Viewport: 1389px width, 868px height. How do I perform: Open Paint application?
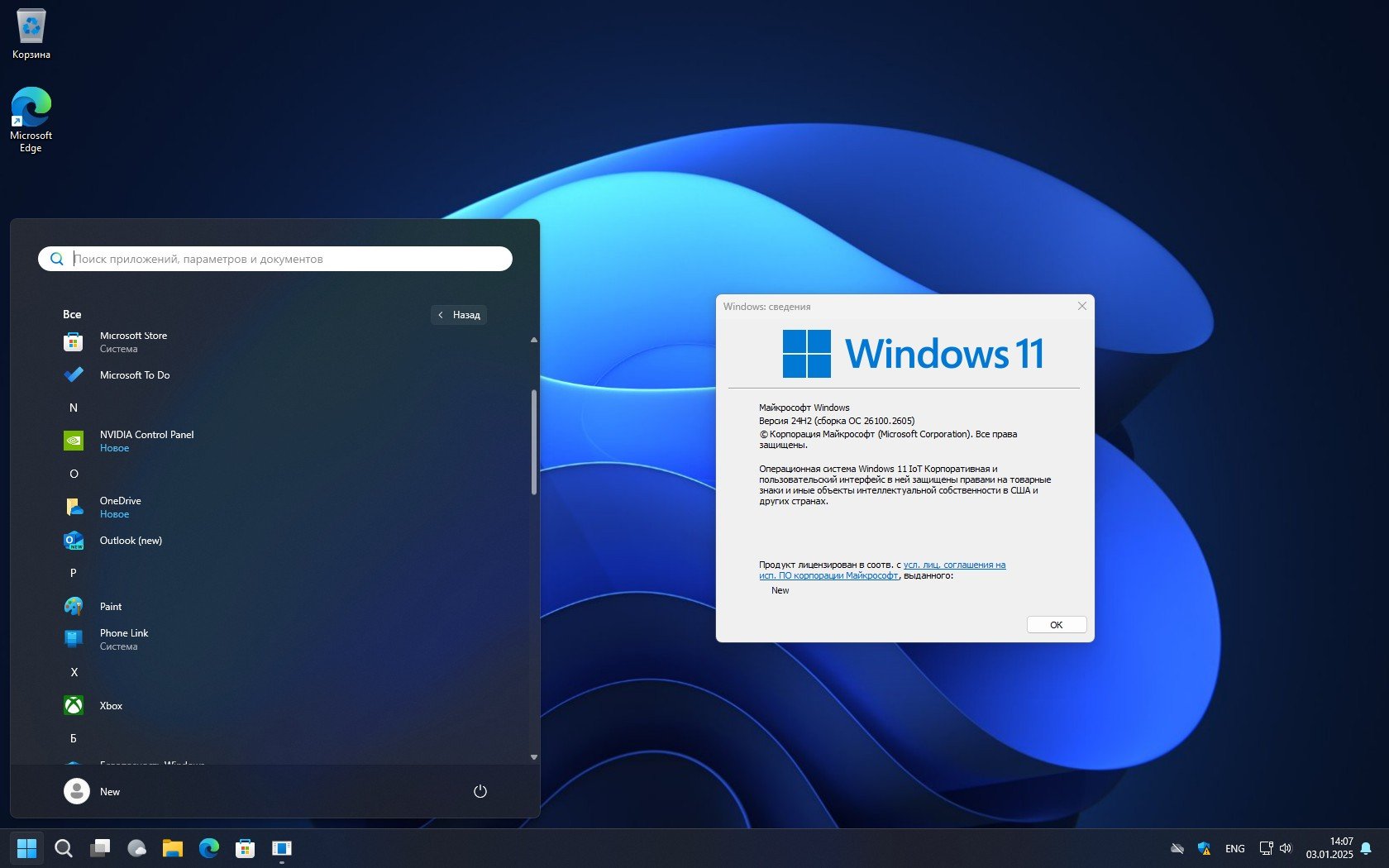(x=110, y=607)
